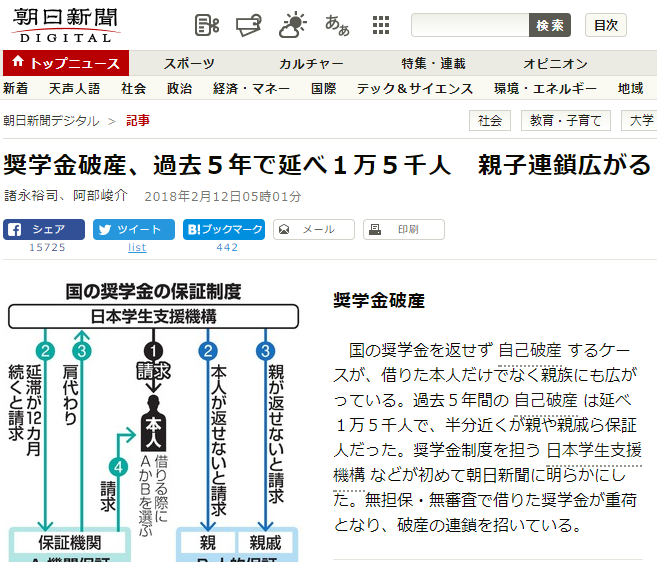Share article with Facebook シェア button
The width and height of the screenshot is (657, 562).
44,229
